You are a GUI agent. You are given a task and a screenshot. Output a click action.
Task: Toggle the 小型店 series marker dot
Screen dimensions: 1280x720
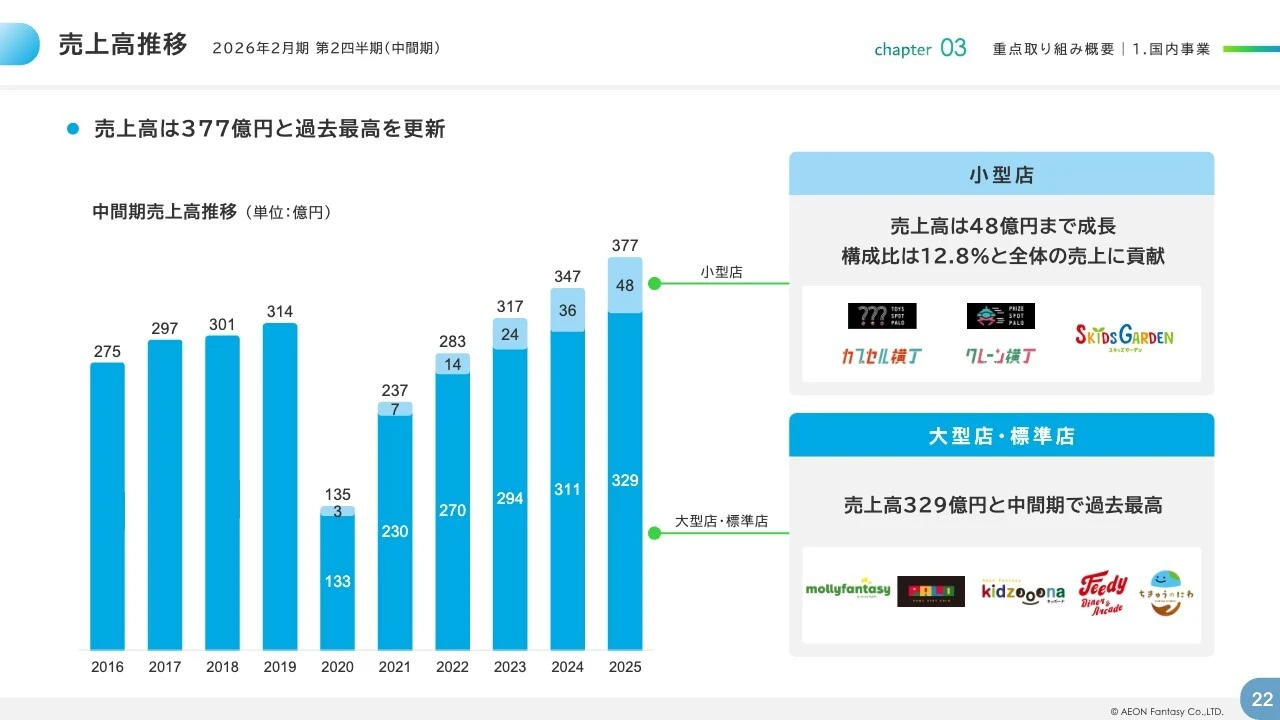tap(653, 284)
